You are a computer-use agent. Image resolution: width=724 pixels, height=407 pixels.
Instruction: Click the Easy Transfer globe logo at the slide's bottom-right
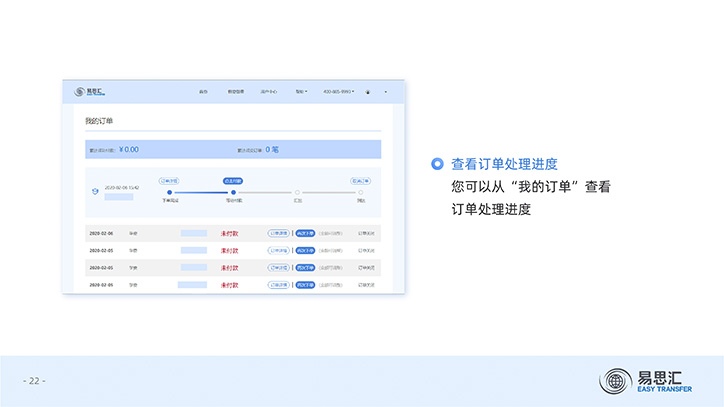615,381
